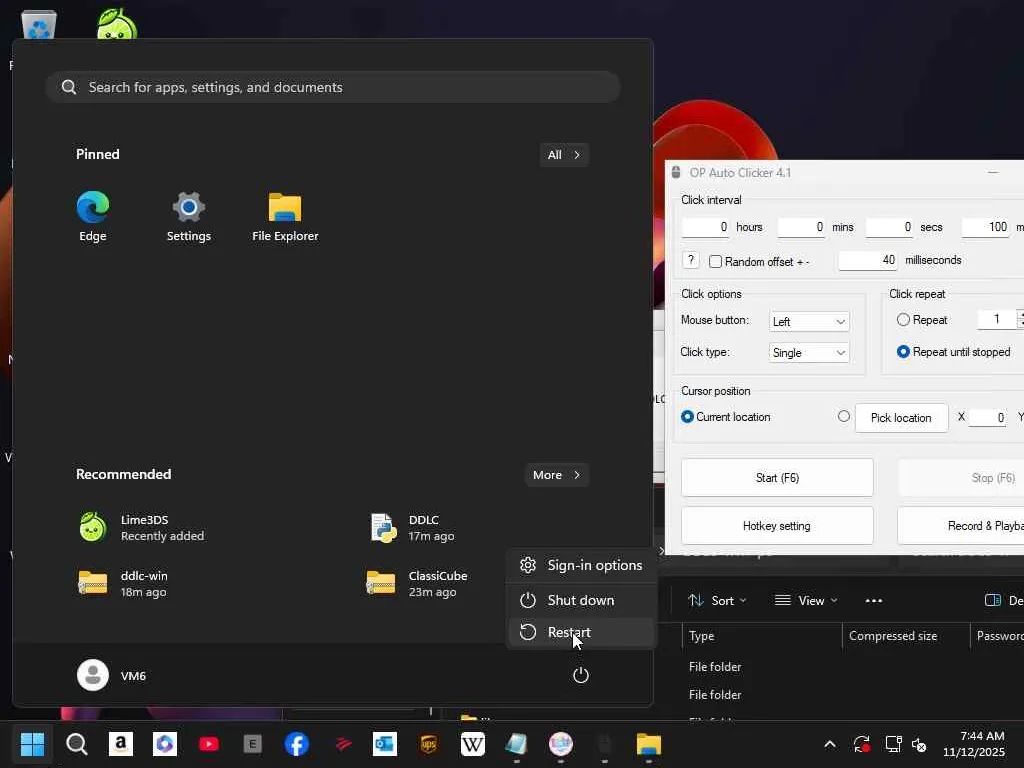The height and width of the screenshot is (768, 1024).
Task: Click the power button icon
Action: pyautogui.click(x=581, y=675)
